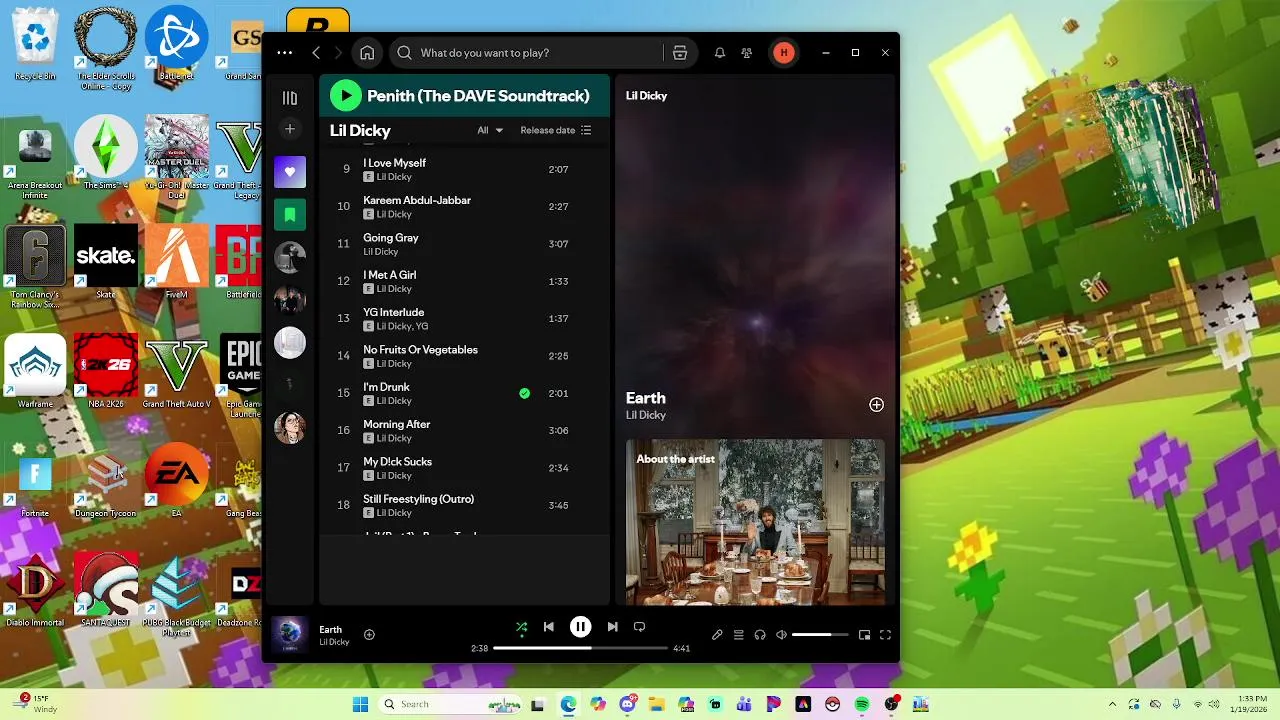The image size is (1280, 720).
Task: Open File Explorer from taskbar
Action: pyautogui.click(x=657, y=704)
